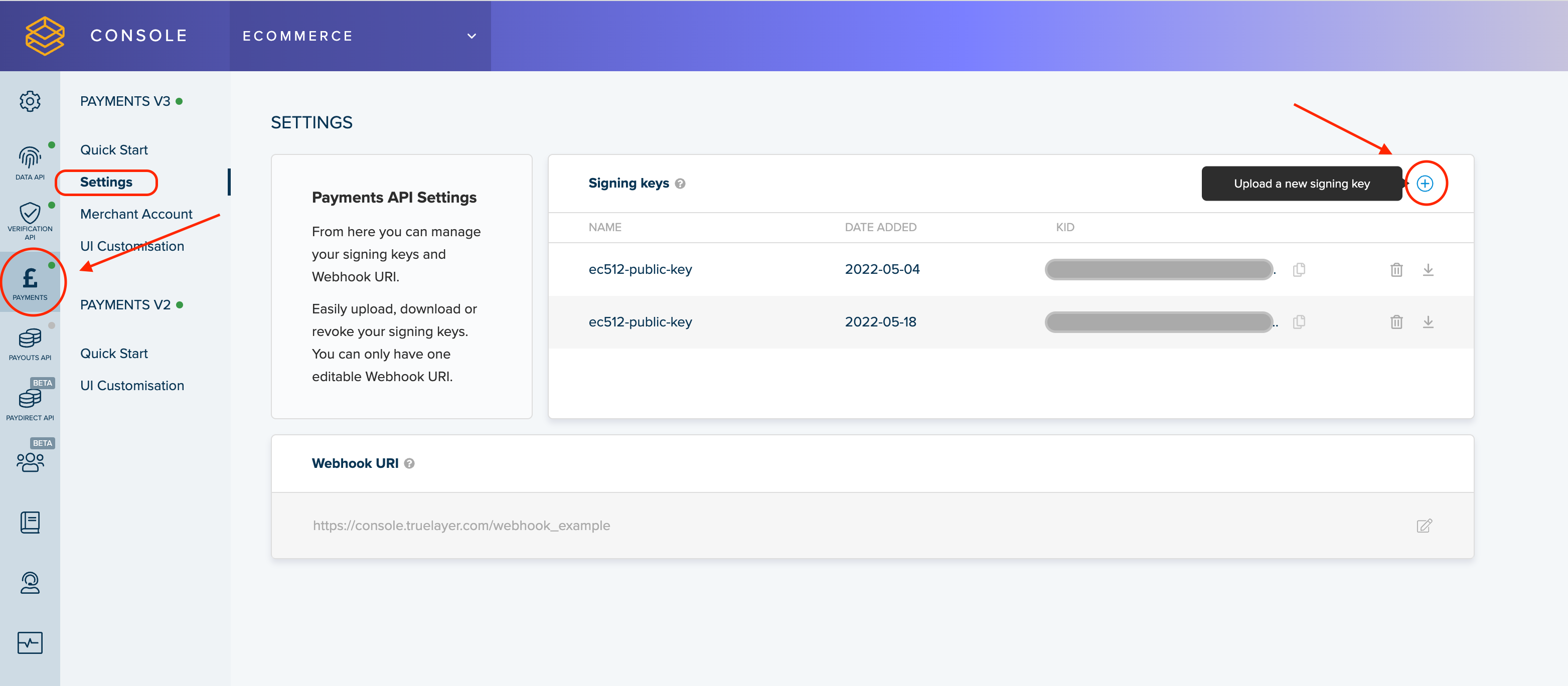This screenshot has width=1568, height=686.
Task: Open the settings gear in sidebar
Action: [30, 101]
